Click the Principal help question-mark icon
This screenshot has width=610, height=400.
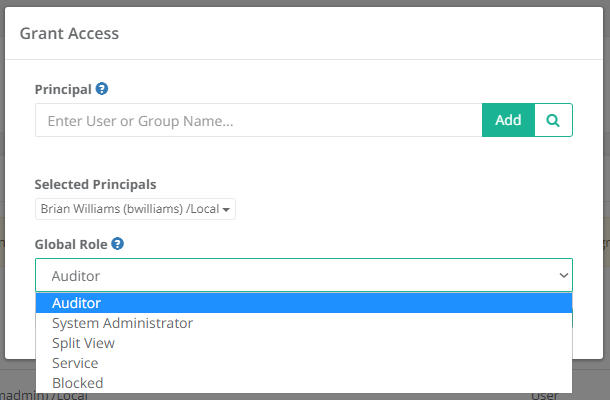102,89
